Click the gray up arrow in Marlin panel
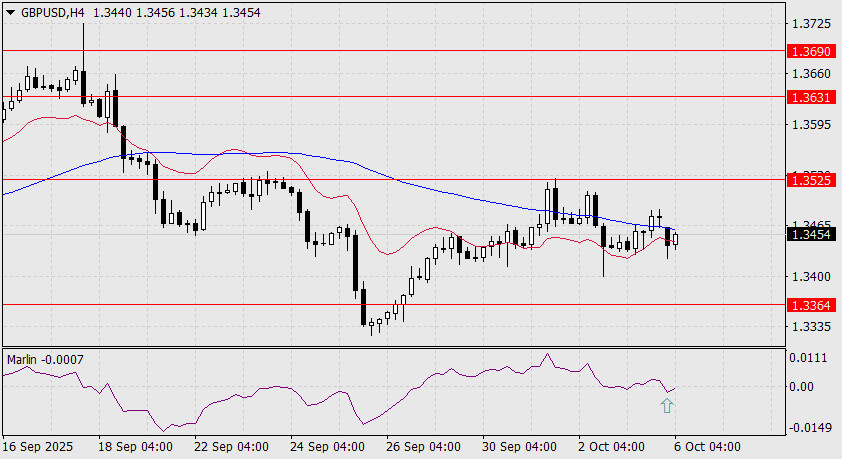This screenshot has width=842, height=459. [667, 405]
